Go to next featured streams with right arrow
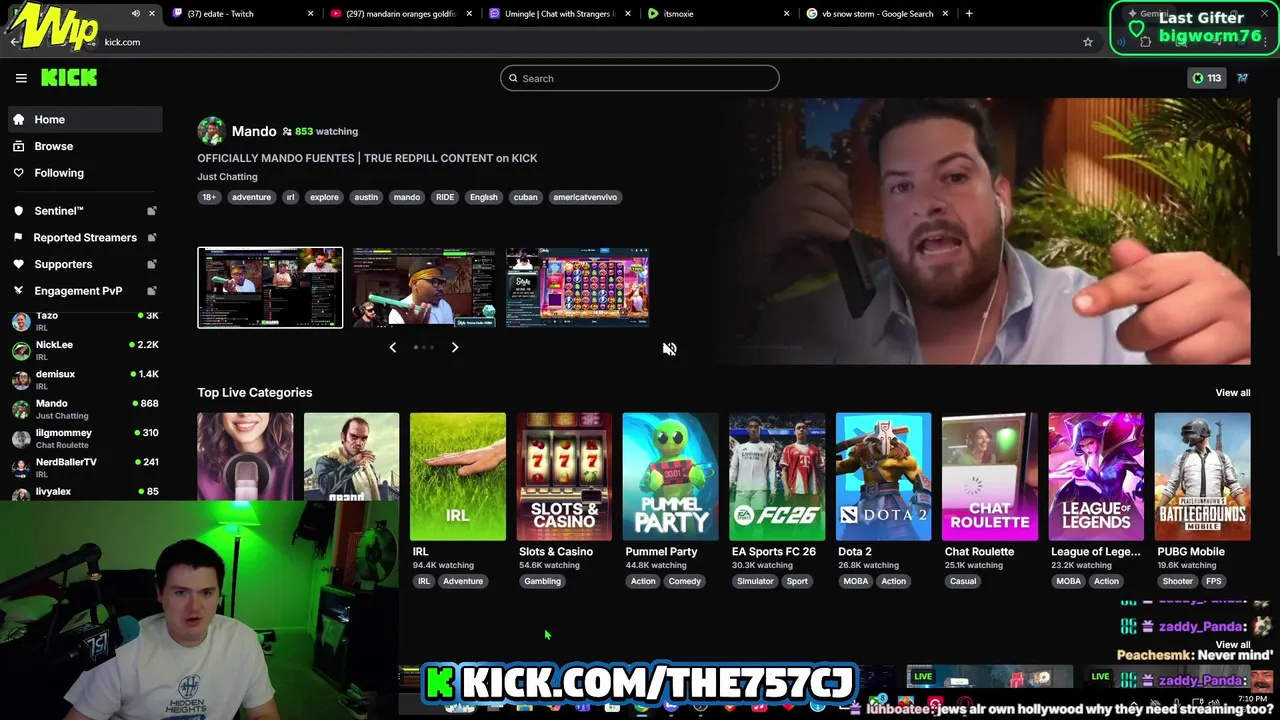 (x=455, y=347)
